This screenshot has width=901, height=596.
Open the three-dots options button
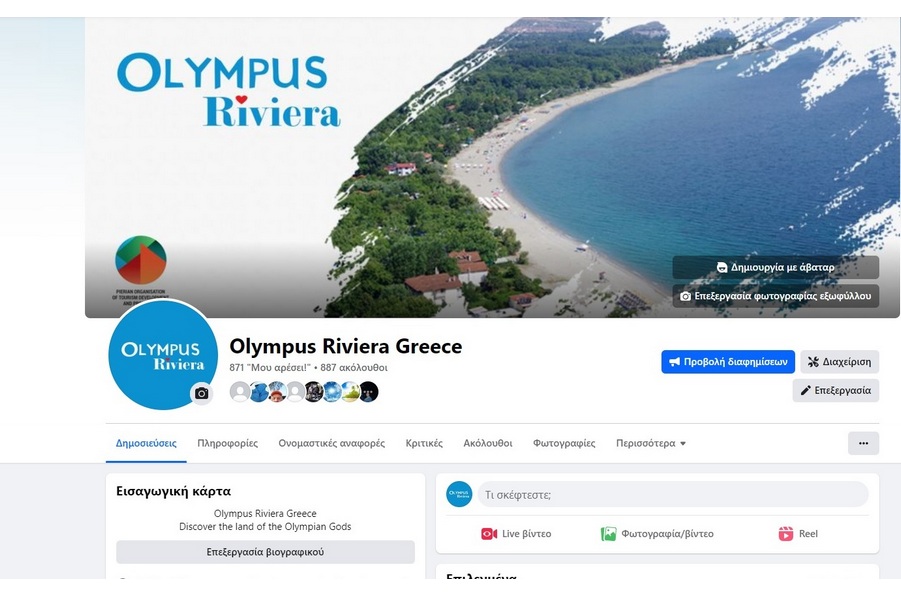pyautogui.click(x=863, y=443)
